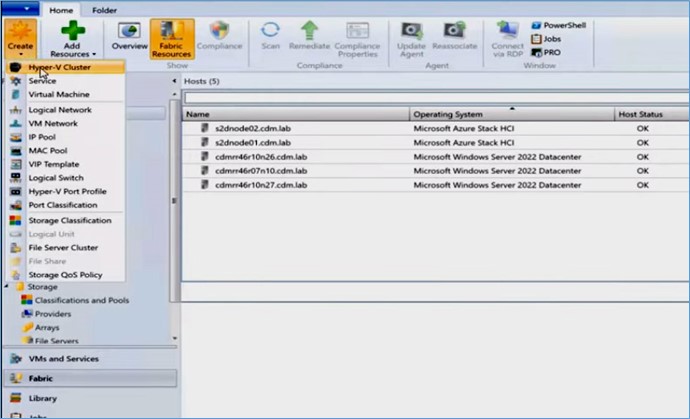Select Port Classification menu entry
The height and width of the screenshot is (419, 690).
[x=65, y=206]
